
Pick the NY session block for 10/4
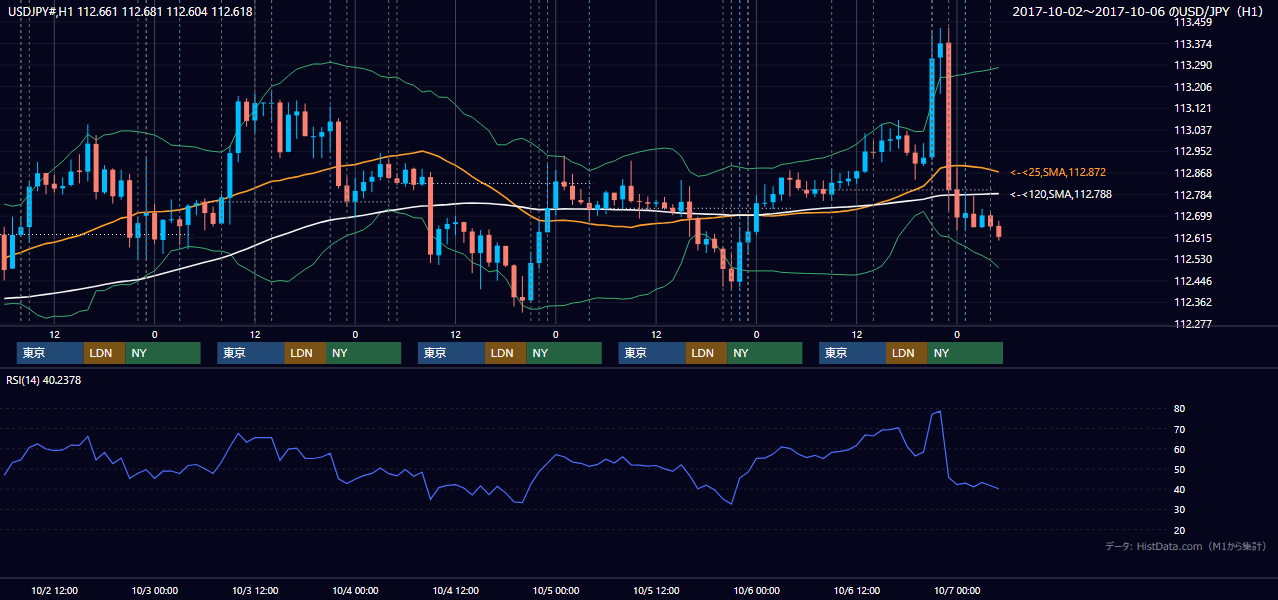(564, 353)
